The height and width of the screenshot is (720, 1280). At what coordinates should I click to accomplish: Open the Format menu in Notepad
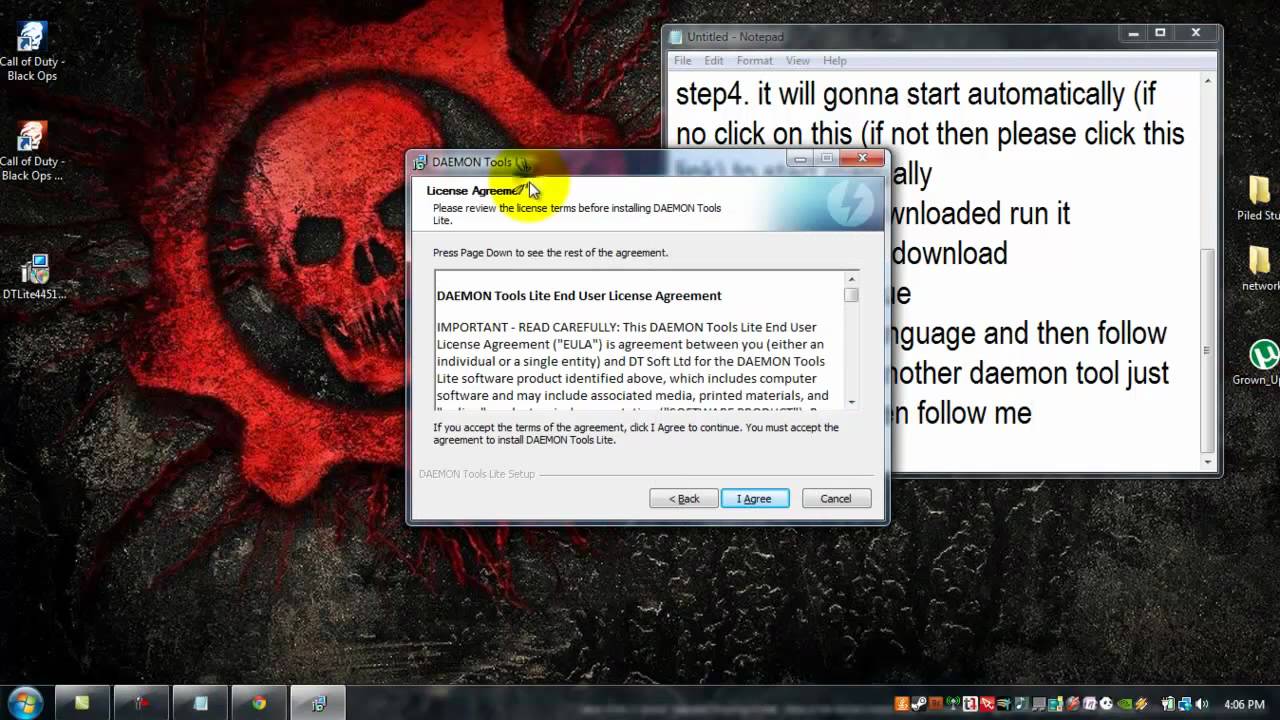[x=755, y=60]
